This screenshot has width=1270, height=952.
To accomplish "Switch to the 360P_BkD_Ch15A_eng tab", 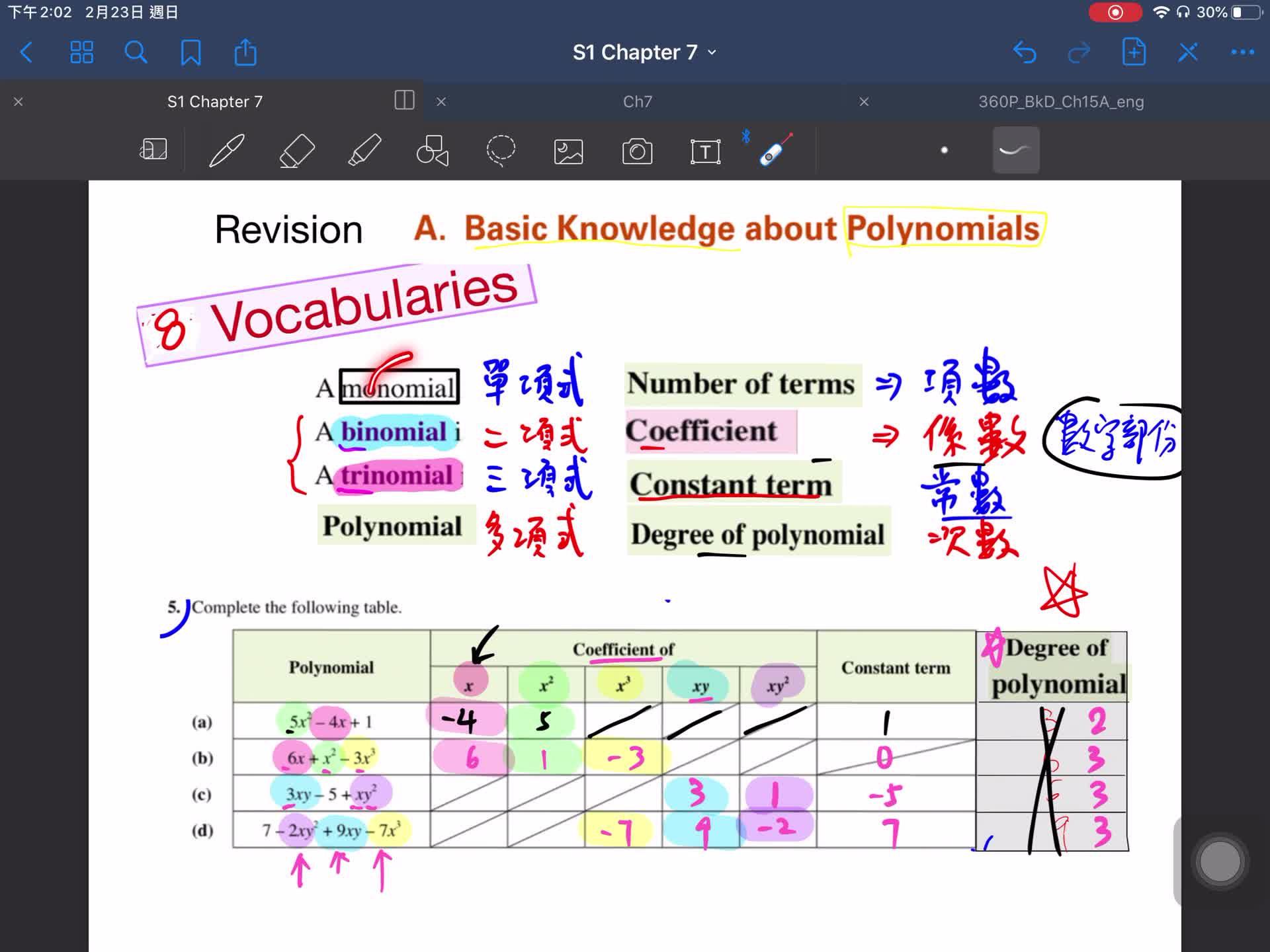I will click(x=1060, y=102).
